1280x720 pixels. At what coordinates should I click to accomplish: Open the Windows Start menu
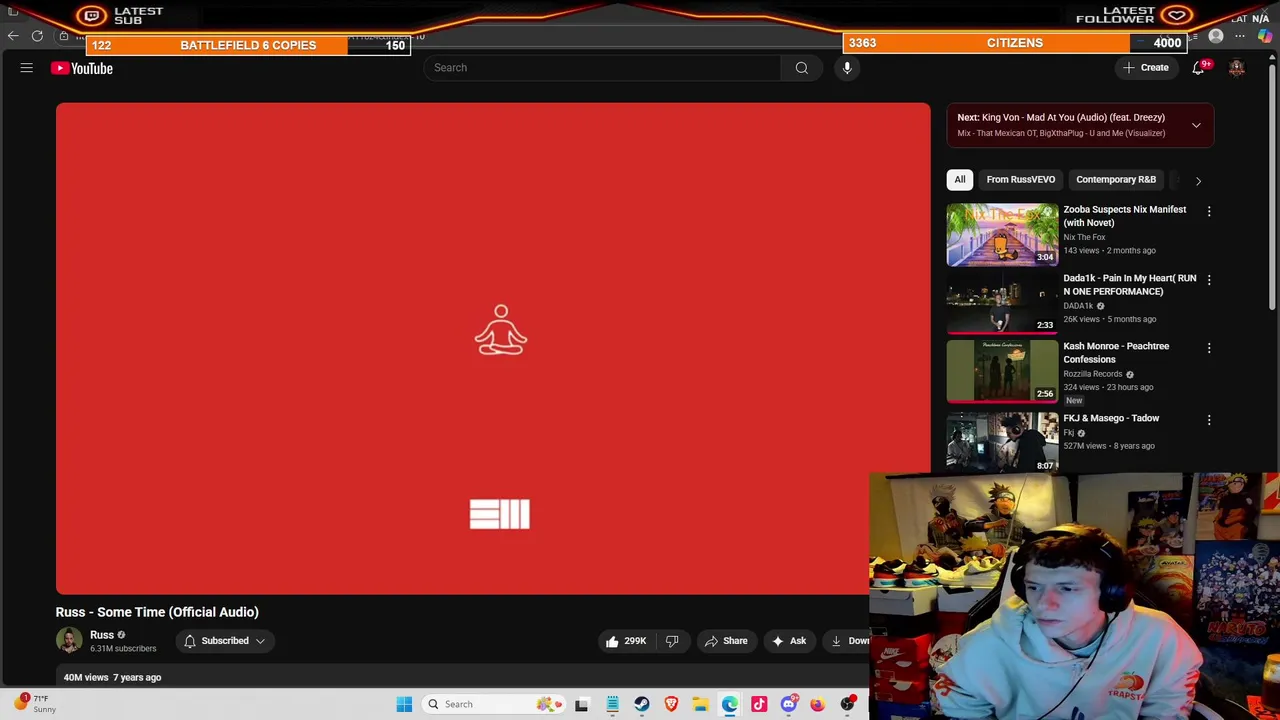point(404,704)
